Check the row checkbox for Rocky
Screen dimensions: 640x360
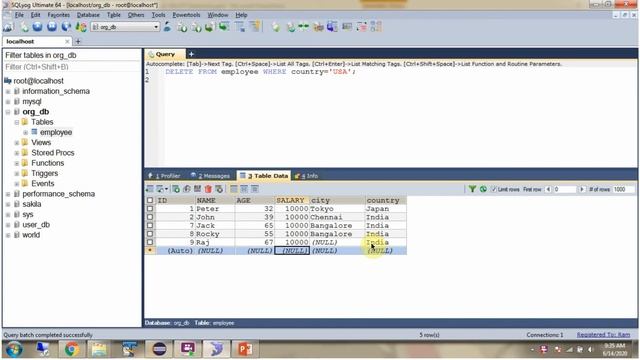pyautogui.click(x=150, y=234)
